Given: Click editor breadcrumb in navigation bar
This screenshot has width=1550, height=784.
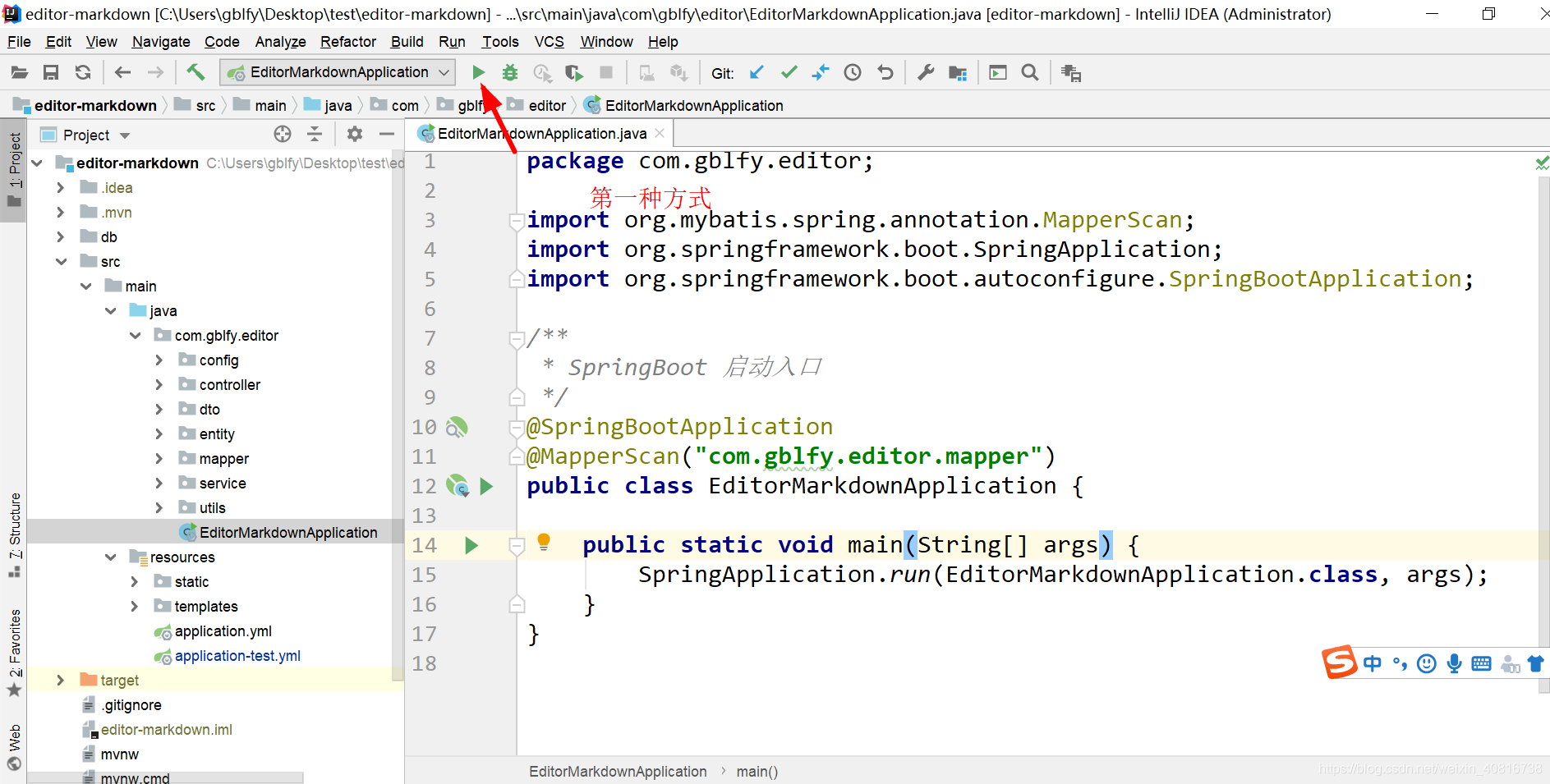Looking at the screenshot, I should pos(537,105).
